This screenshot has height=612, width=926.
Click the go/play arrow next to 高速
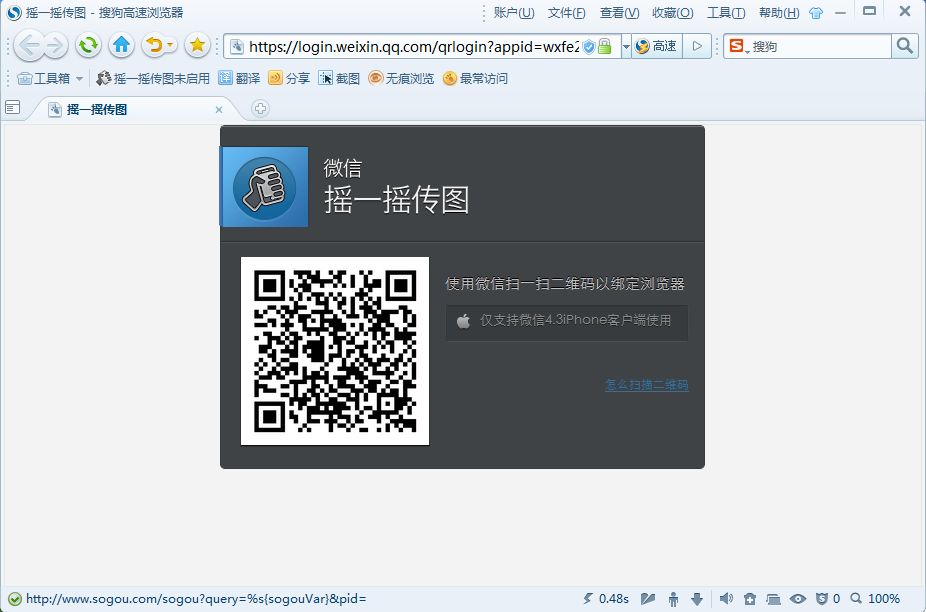(697, 46)
